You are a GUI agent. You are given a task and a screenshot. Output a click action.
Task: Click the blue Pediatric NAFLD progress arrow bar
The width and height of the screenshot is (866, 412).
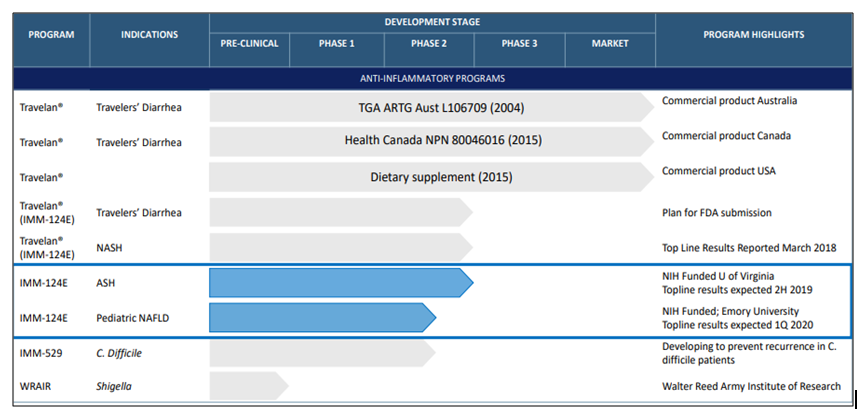pos(323,318)
